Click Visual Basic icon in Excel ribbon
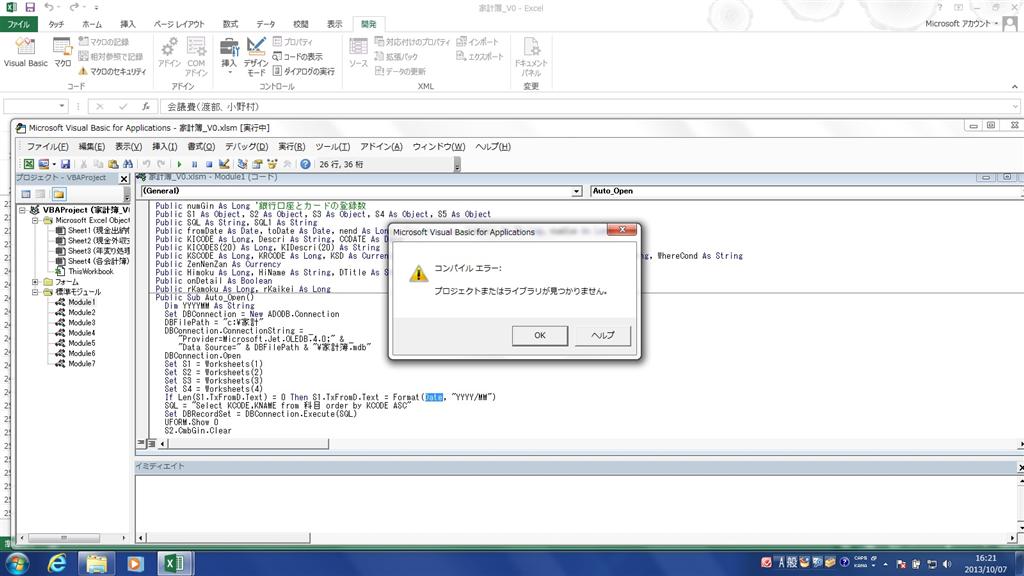The width and height of the screenshot is (1024, 576). [25, 52]
